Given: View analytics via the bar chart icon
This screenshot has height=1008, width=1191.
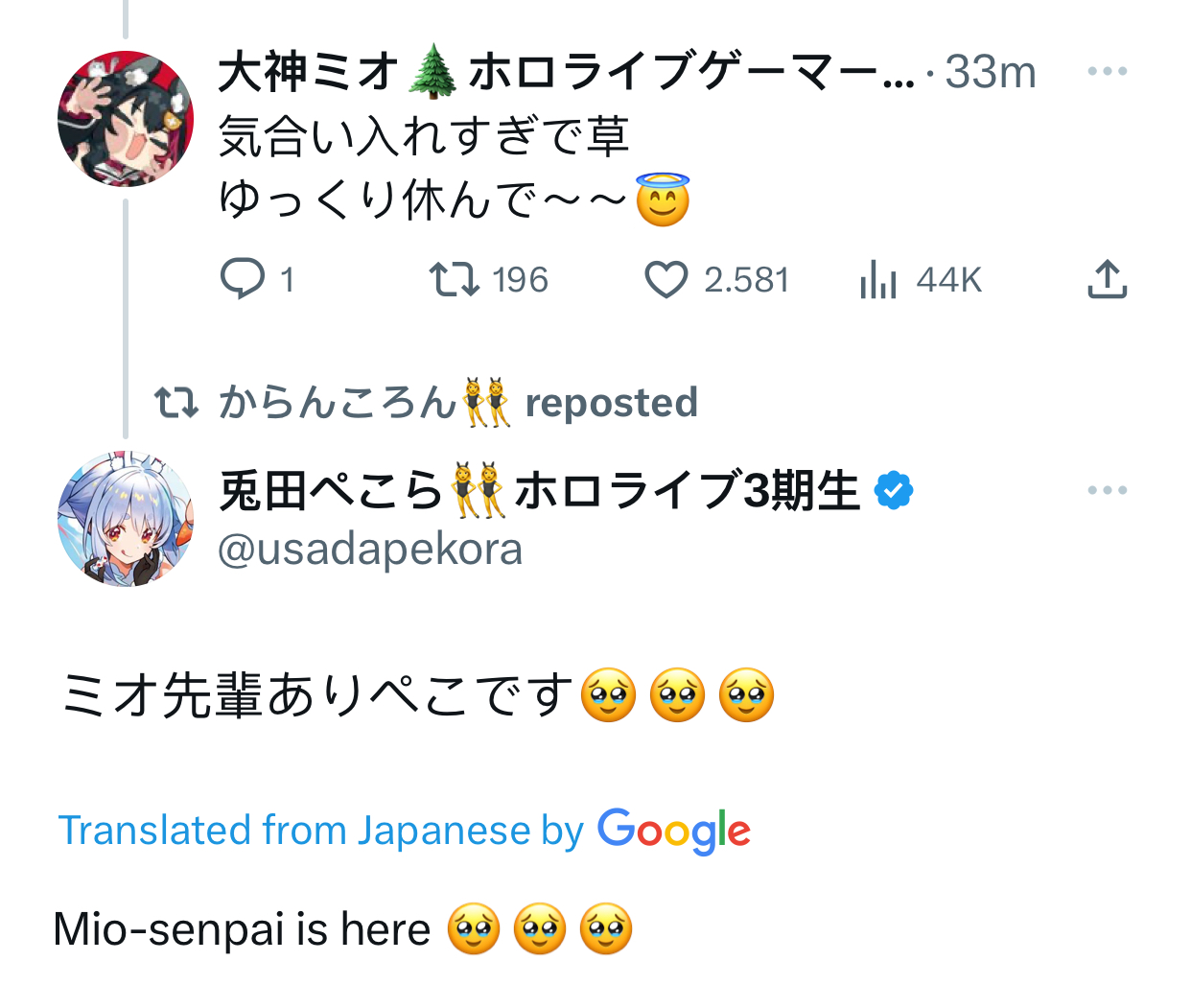Looking at the screenshot, I should (878, 280).
